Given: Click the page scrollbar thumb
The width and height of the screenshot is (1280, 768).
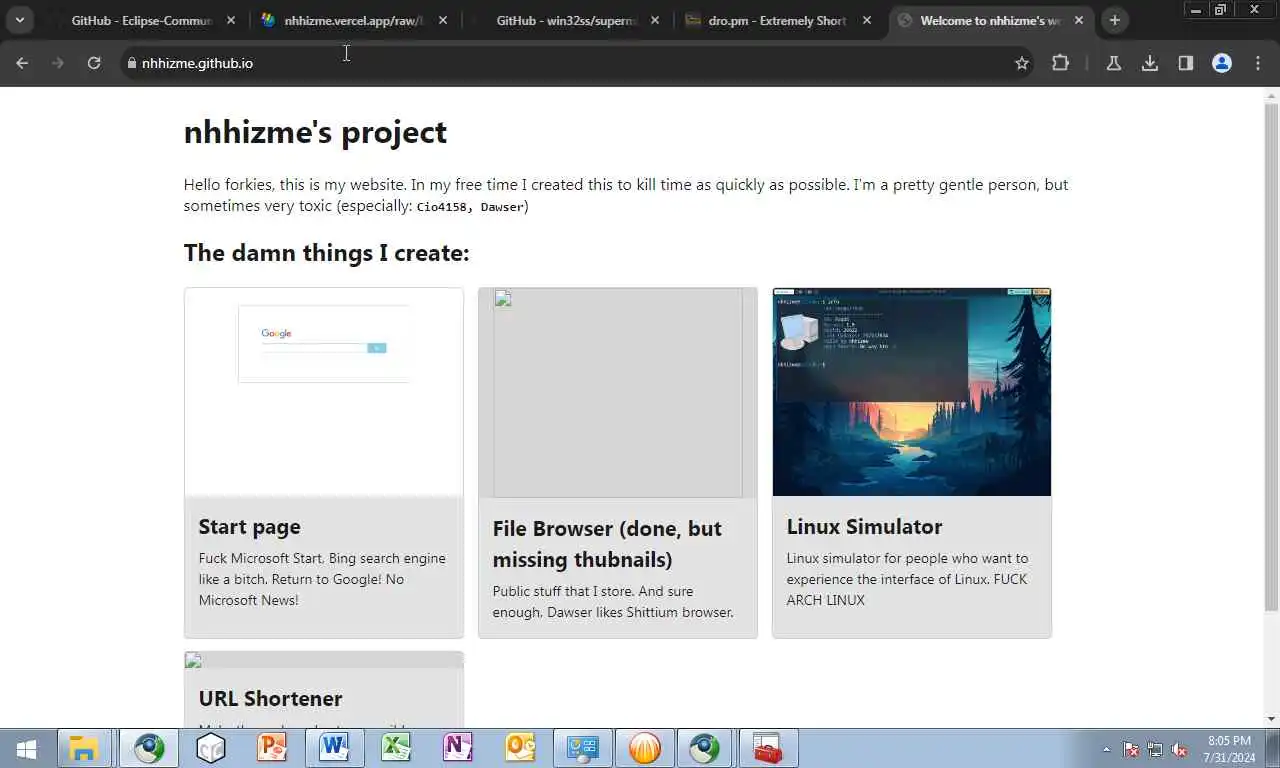Looking at the screenshot, I should click(1272, 357).
